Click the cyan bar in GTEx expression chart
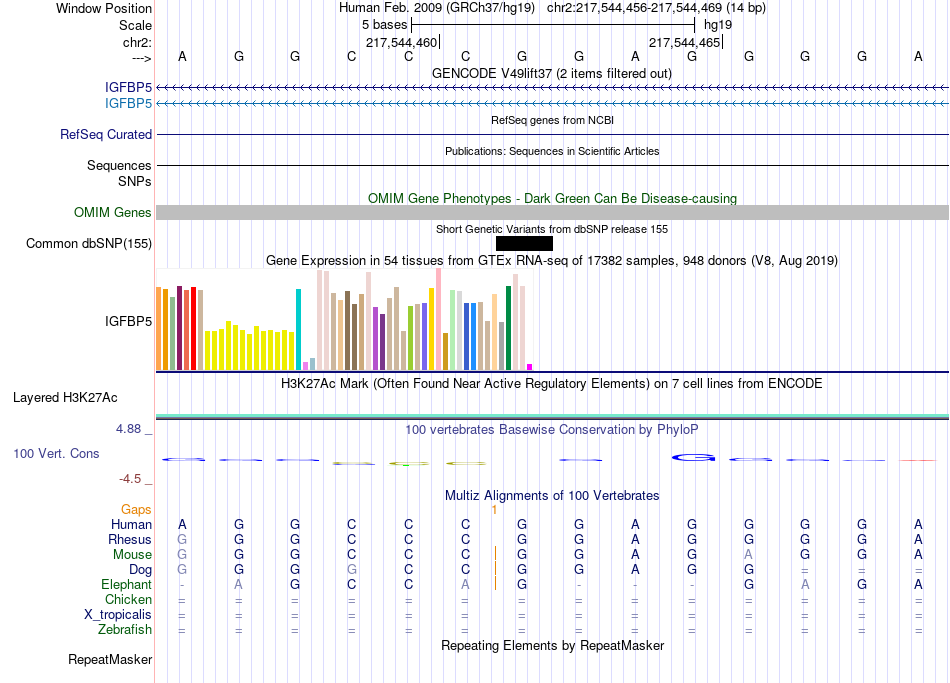This screenshot has height=683, width=950. click(x=298, y=329)
